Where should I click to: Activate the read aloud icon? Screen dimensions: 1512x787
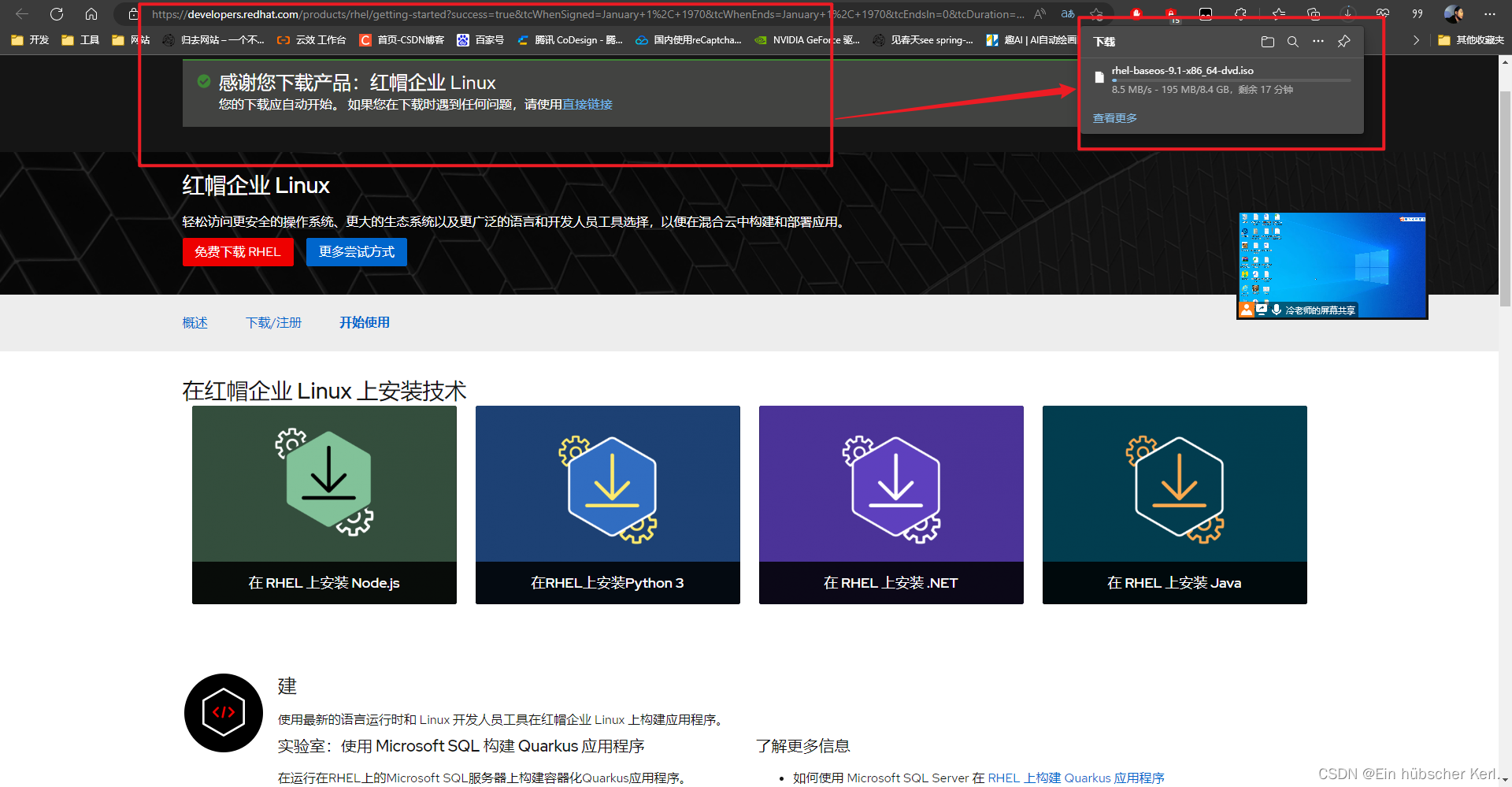point(1039,14)
